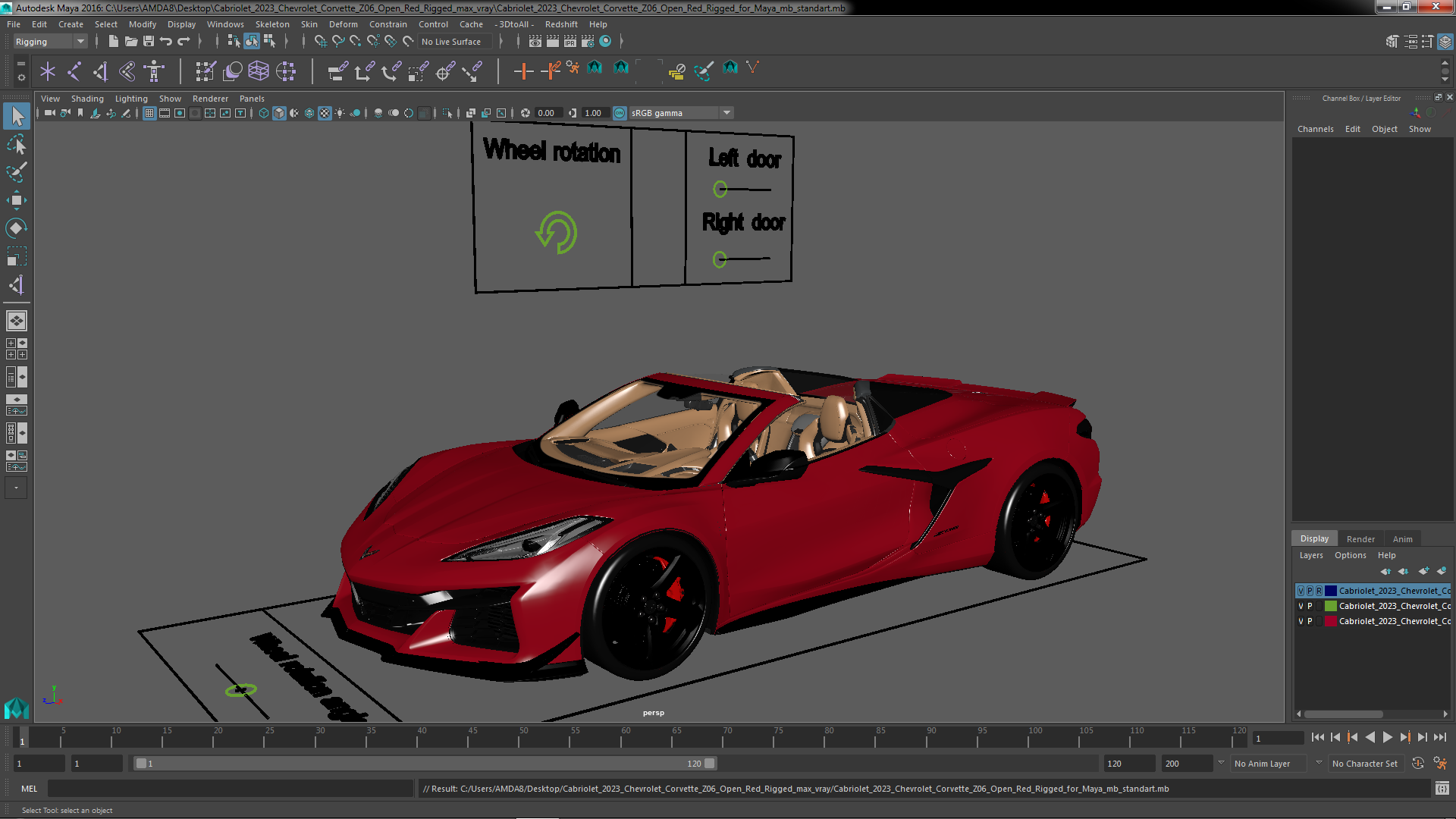Switch to the Anim layer tab
This screenshot has width=1456, height=819.
click(x=1402, y=539)
